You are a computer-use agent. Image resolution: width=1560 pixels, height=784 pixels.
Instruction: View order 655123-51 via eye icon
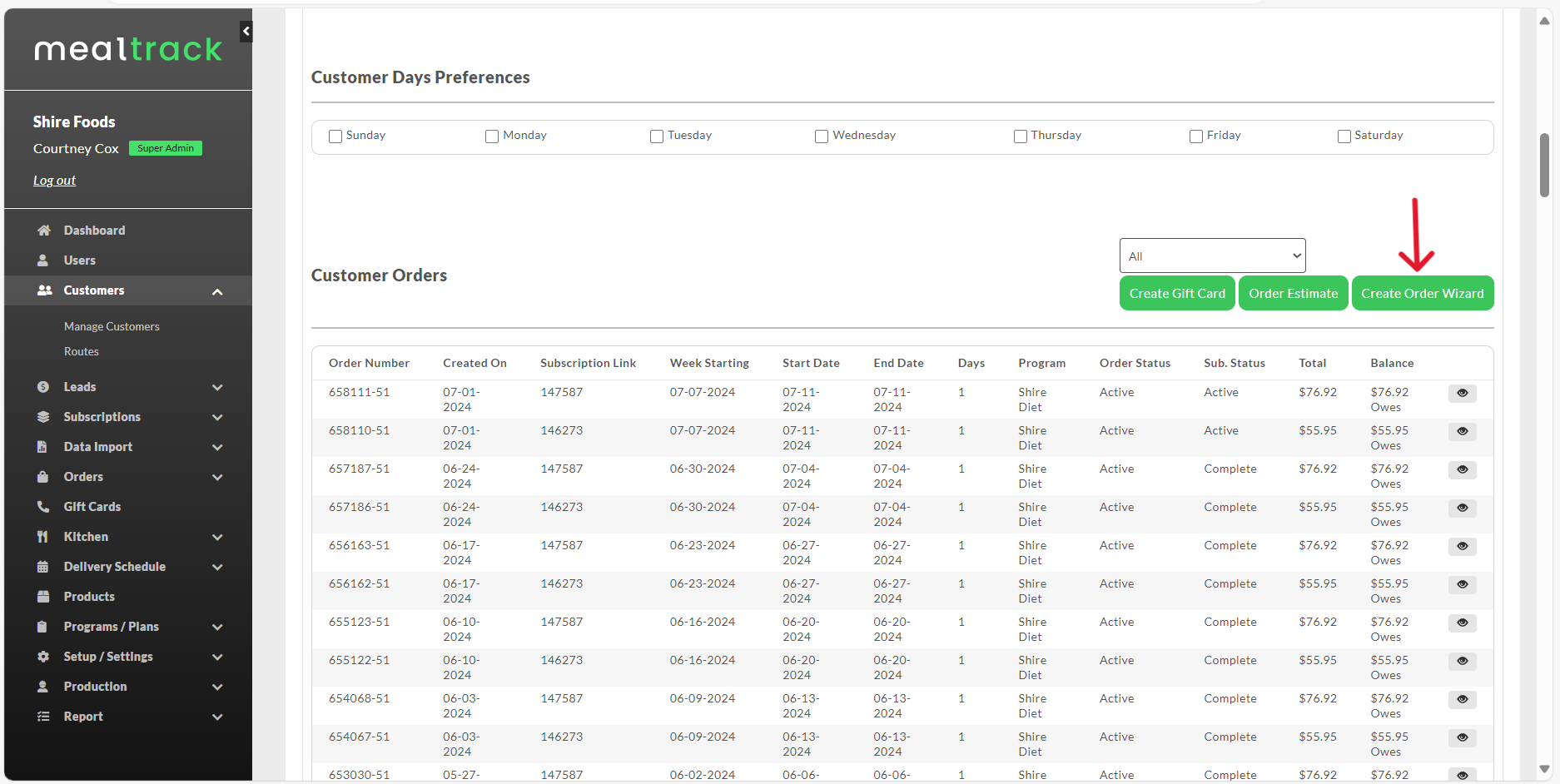click(1463, 623)
